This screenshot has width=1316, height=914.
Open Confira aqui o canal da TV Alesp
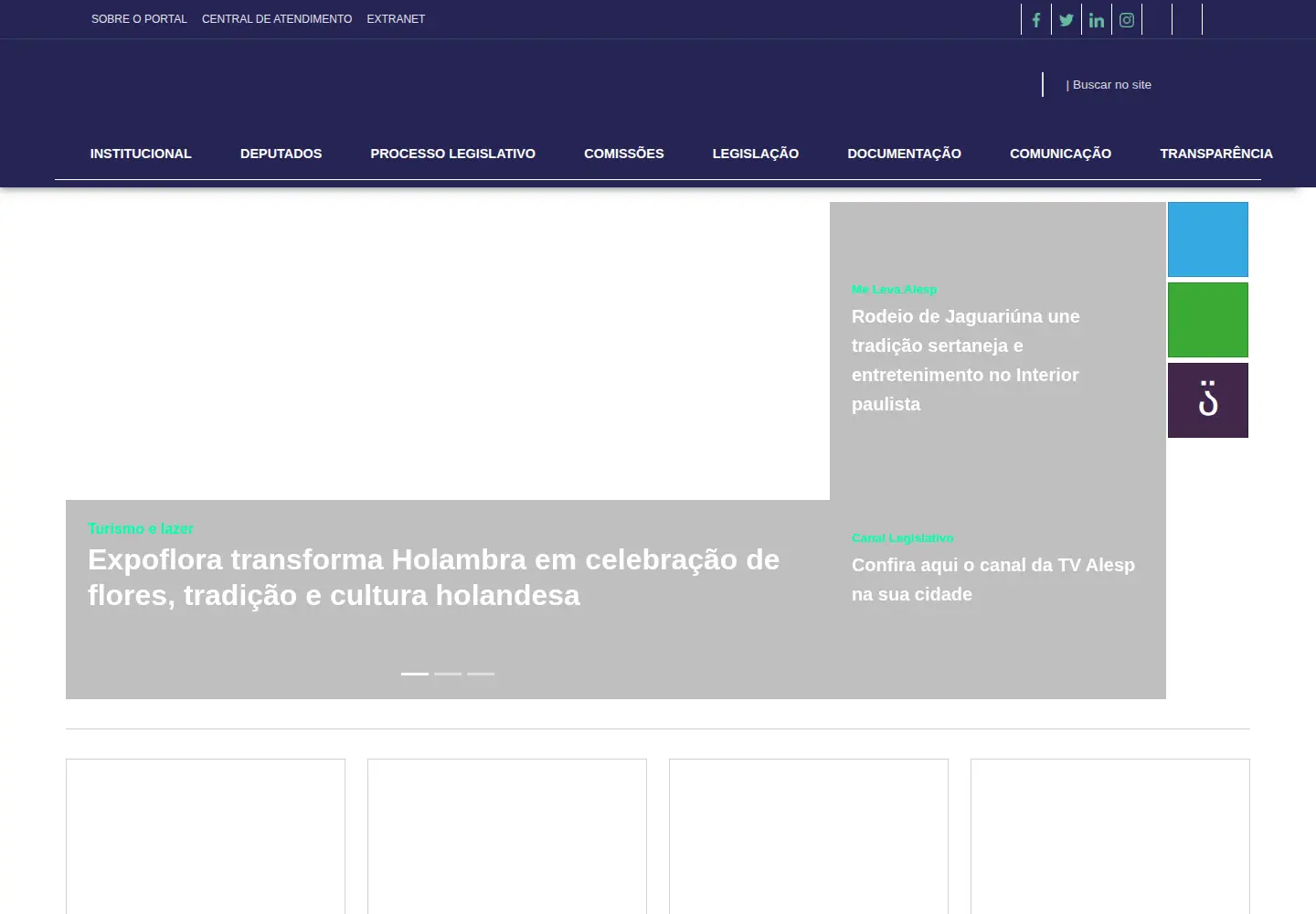993,579
